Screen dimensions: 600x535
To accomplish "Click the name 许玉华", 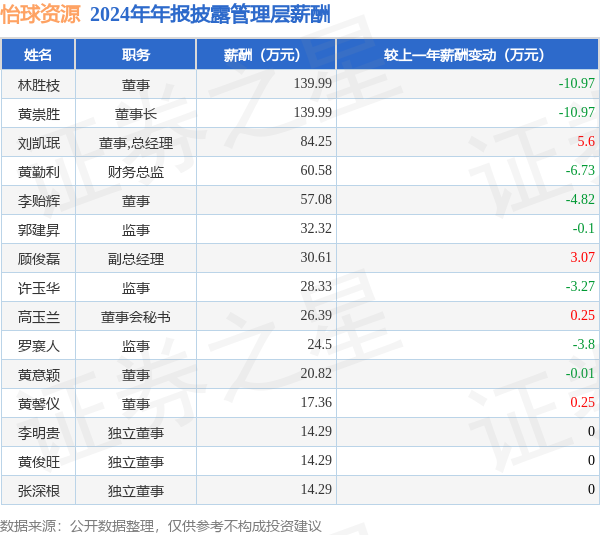I will [x=39, y=288].
